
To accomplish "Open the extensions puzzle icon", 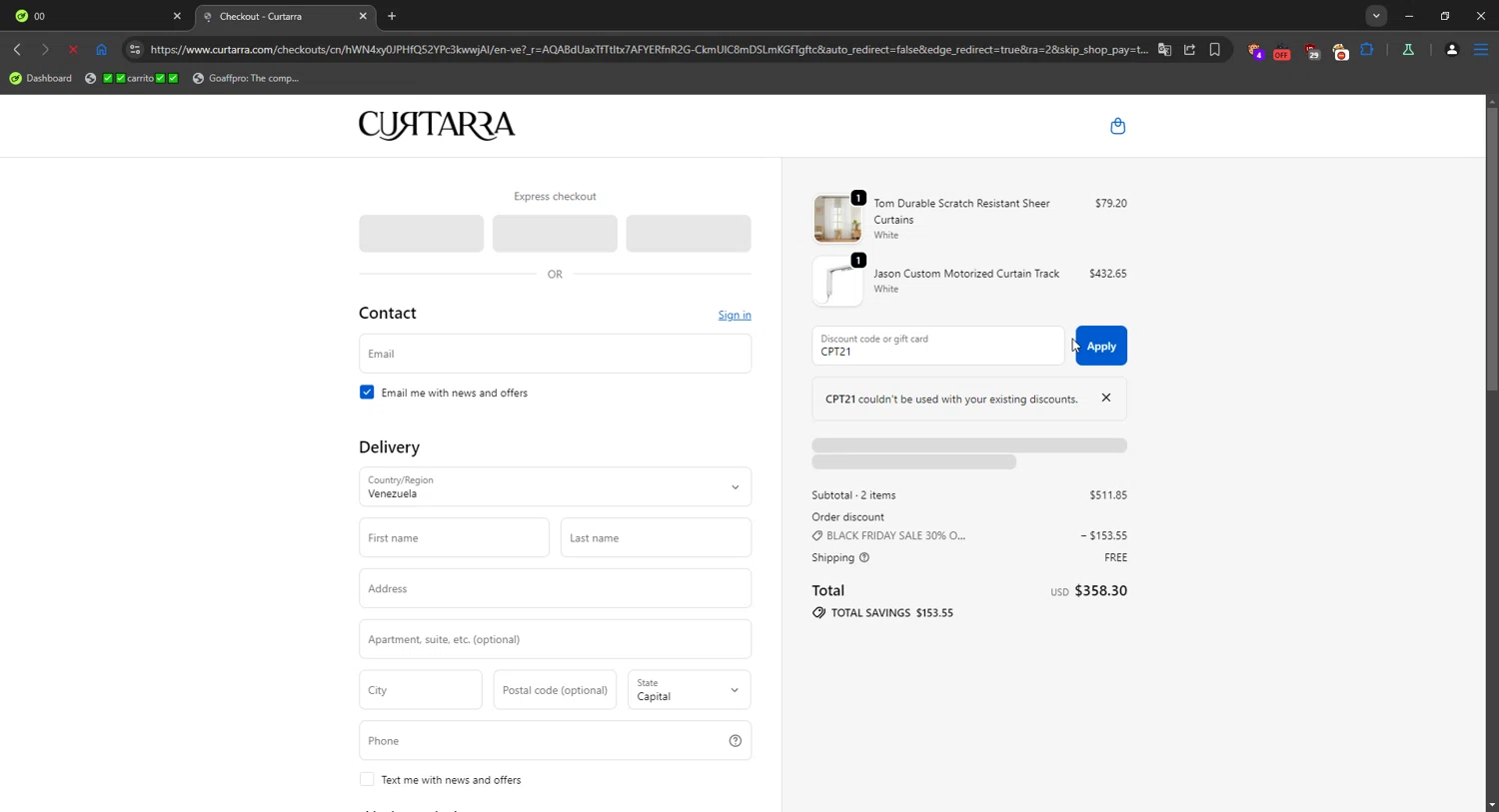I will click(x=1367, y=49).
